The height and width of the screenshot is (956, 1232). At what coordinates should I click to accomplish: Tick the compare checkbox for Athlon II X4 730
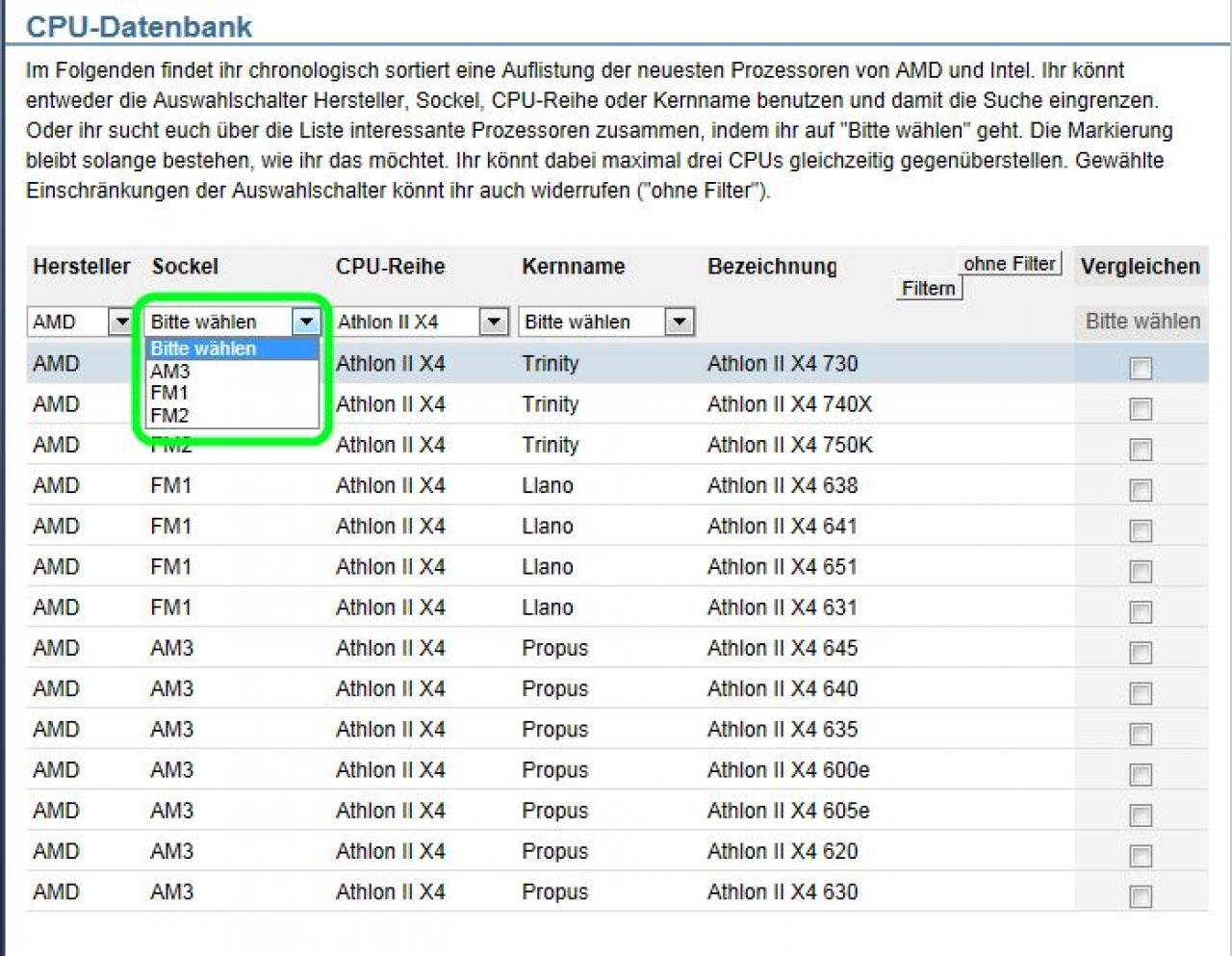pyautogui.click(x=1141, y=368)
